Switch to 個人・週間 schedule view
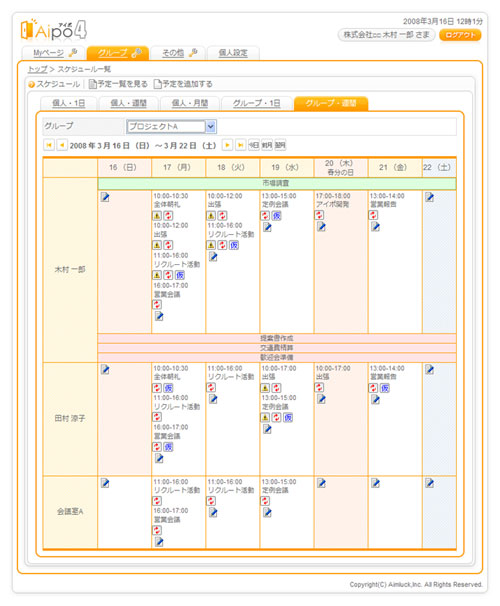 point(128,103)
